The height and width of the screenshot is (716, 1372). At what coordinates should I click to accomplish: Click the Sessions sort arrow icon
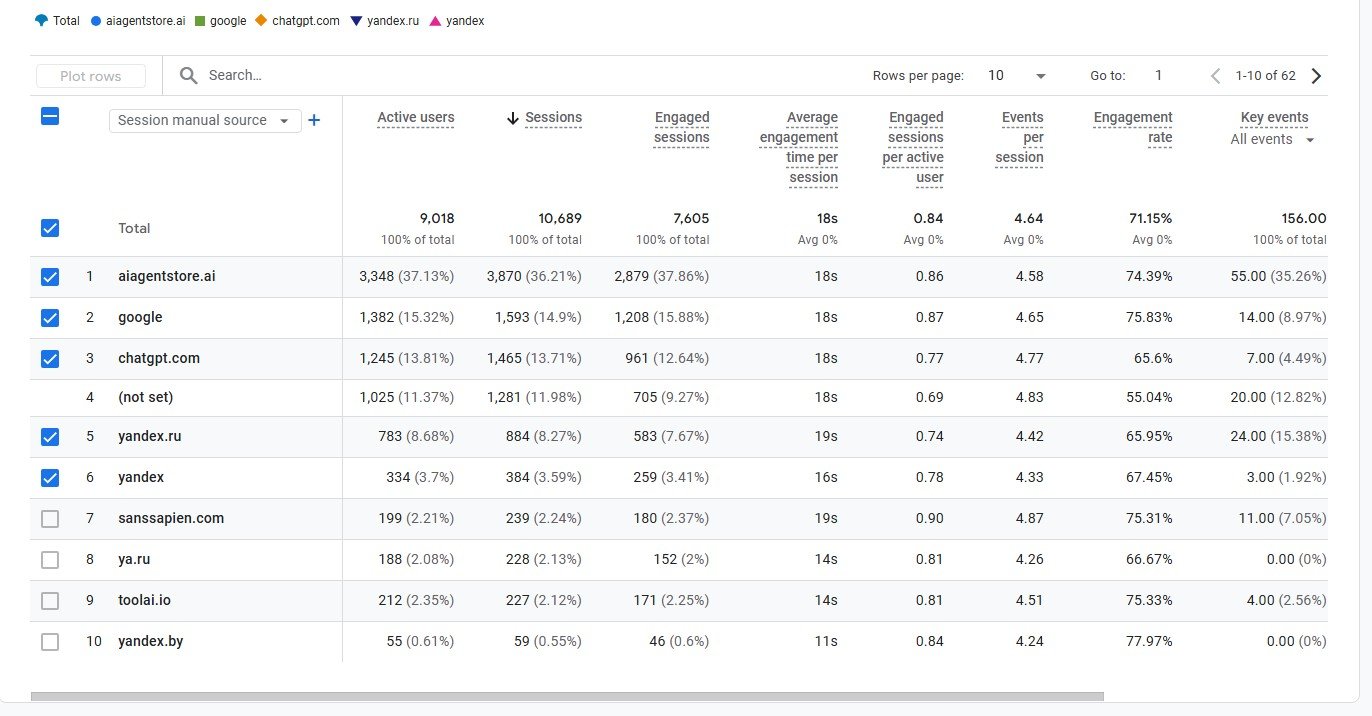[x=513, y=118]
